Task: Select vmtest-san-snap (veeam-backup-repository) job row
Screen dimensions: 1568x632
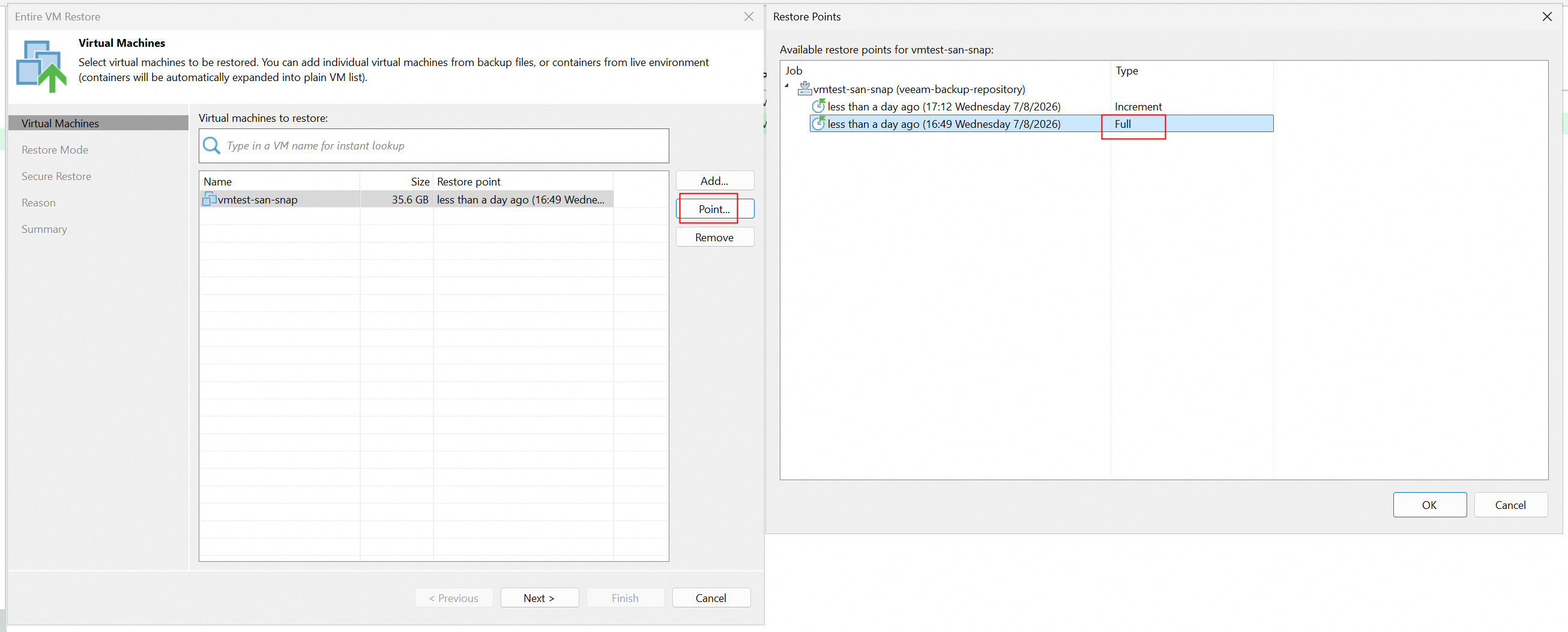Action: [919, 89]
